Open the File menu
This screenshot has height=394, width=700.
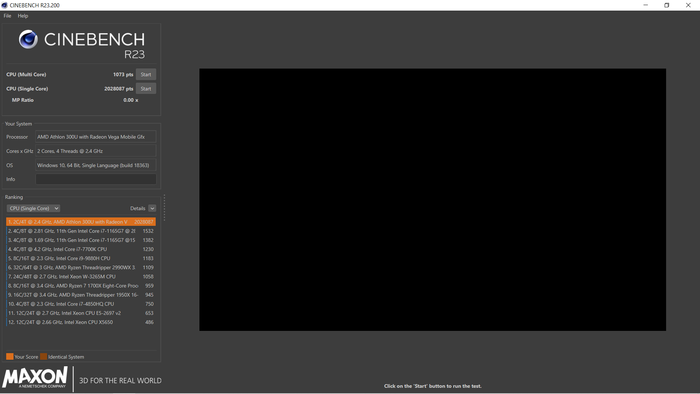[x=7, y=16]
